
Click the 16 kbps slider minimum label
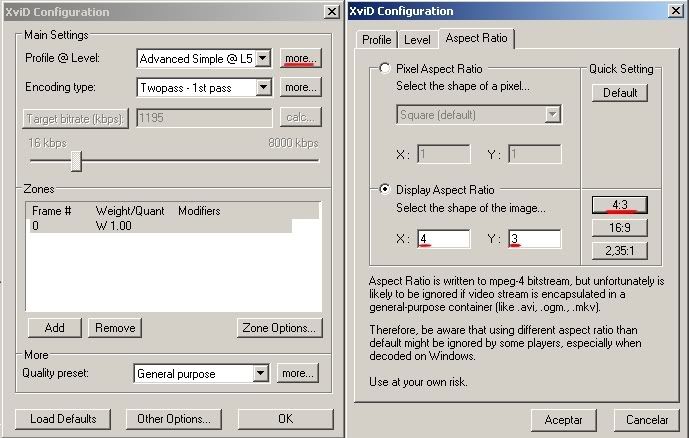coord(47,143)
